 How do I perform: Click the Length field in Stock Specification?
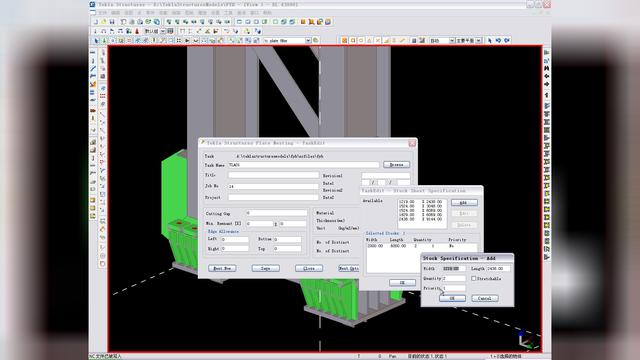tap(498, 269)
